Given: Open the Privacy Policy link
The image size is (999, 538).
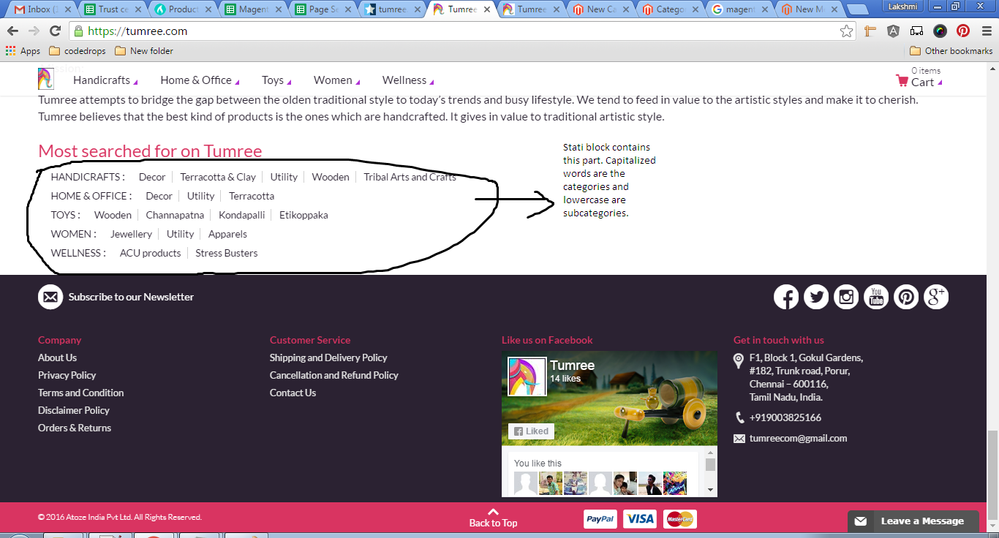Looking at the screenshot, I should (67, 375).
